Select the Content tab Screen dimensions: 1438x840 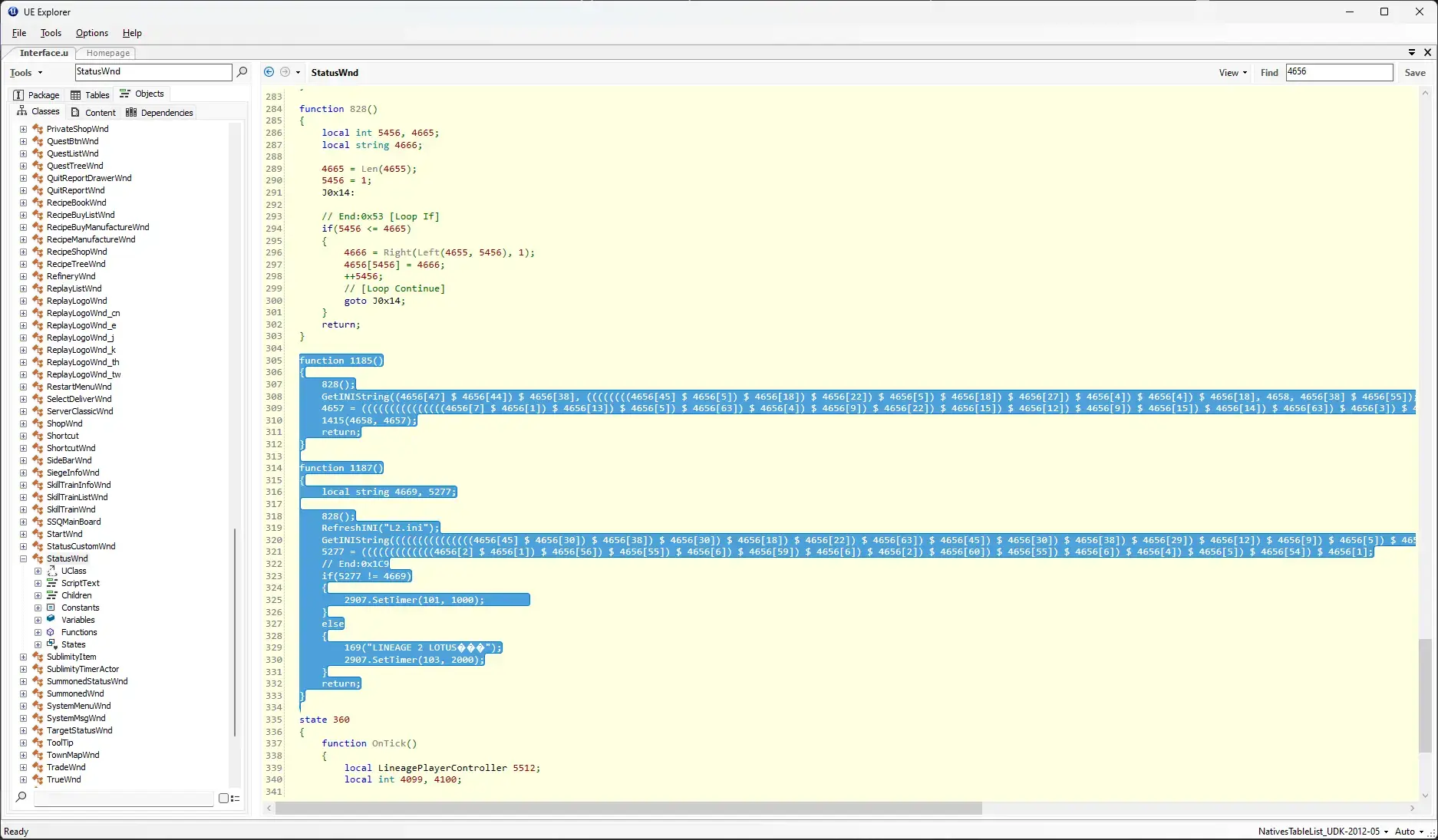point(93,113)
